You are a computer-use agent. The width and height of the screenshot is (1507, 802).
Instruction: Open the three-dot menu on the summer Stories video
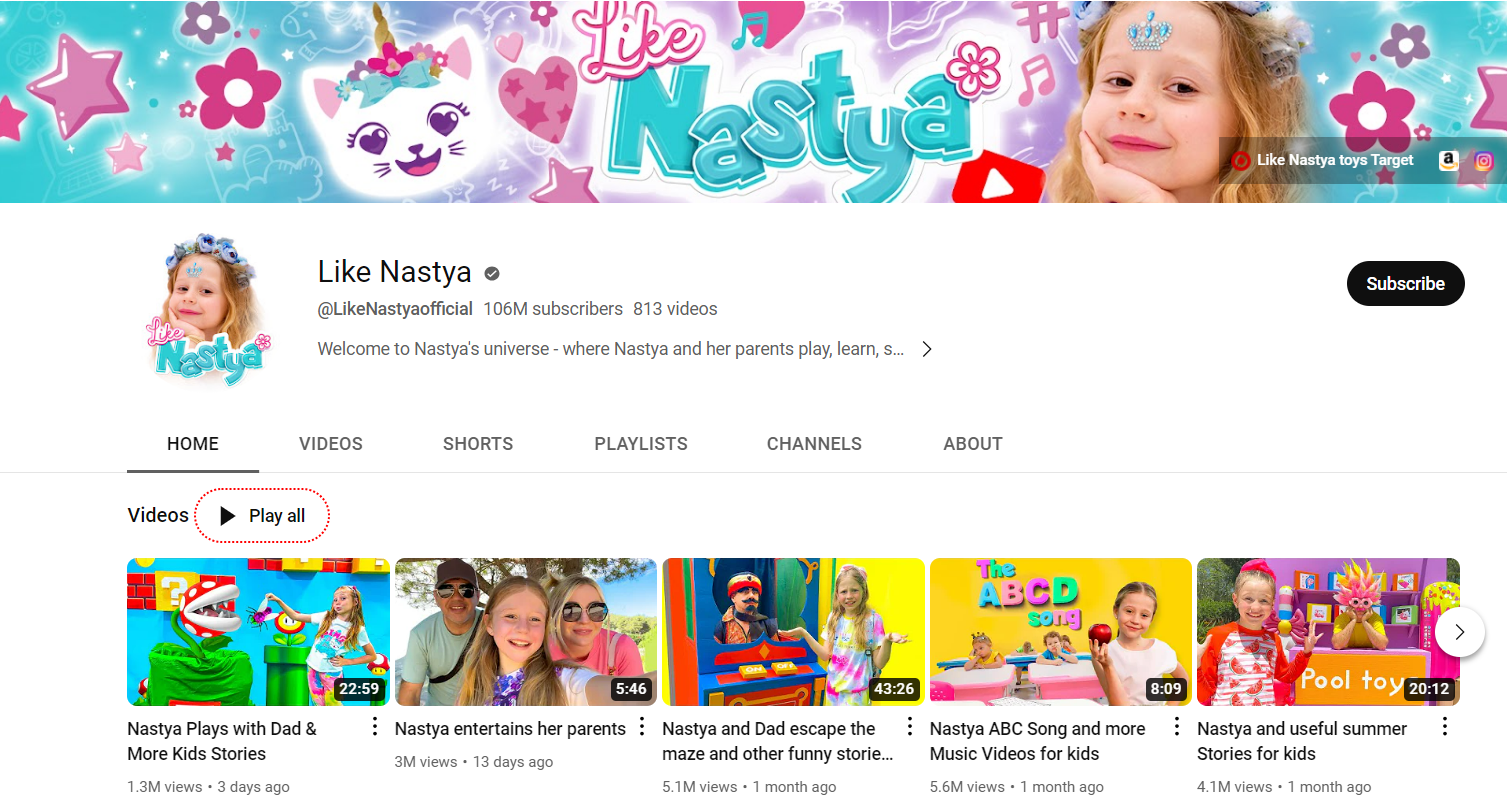tap(1443, 727)
